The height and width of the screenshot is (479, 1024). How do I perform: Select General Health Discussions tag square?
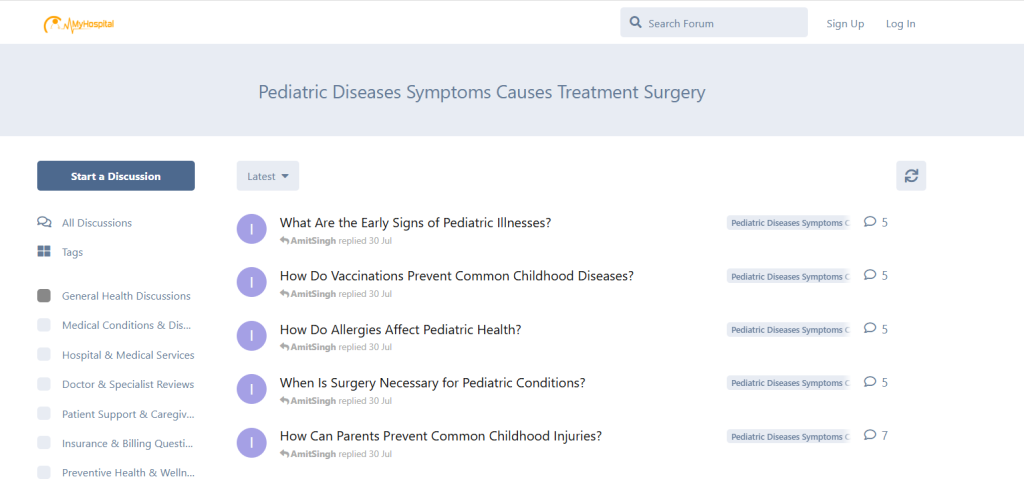pyautogui.click(x=44, y=296)
